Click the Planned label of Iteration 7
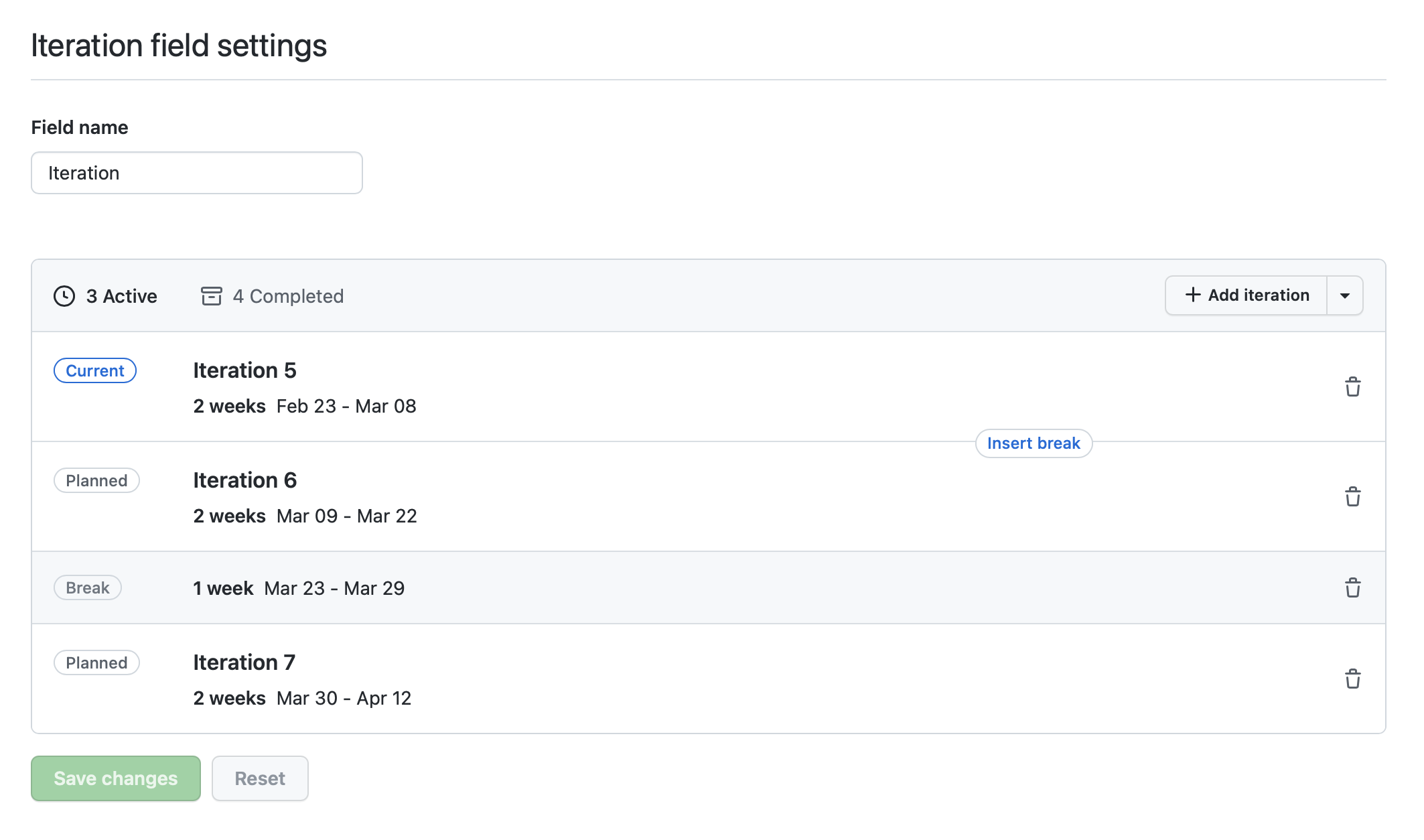1424x840 pixels. coord(96,662)
